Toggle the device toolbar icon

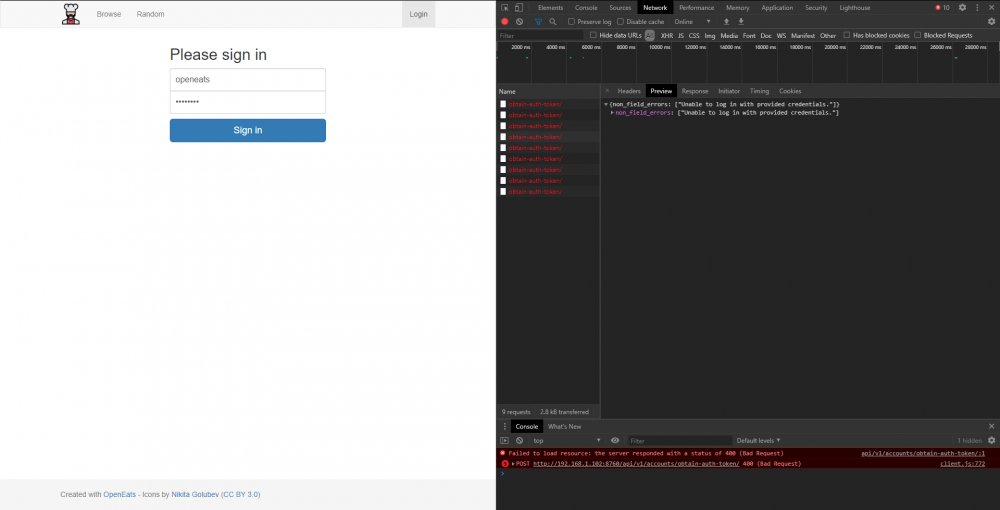(518, 8)
